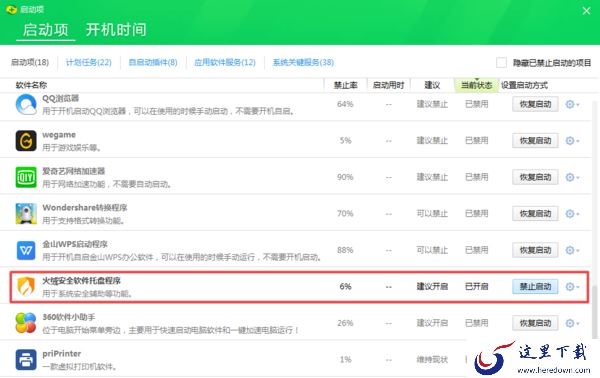Image resolution: width=600 pixels, height=378 pixels.
Task: Switch to the 启动项 main tab
Action: 46,30
